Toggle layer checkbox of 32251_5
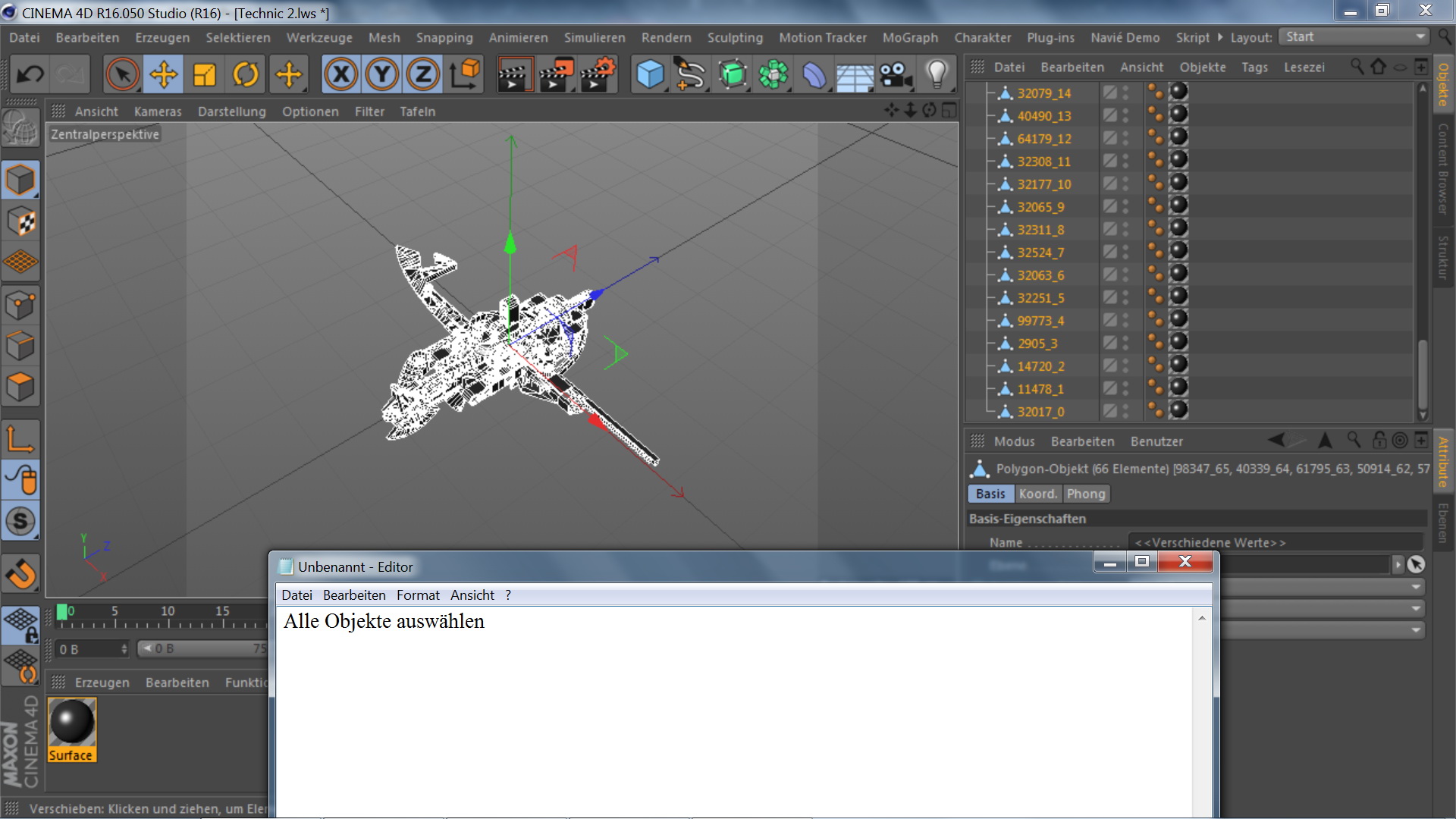This screenshot has height=819, width=1456. pos(1110,297)
